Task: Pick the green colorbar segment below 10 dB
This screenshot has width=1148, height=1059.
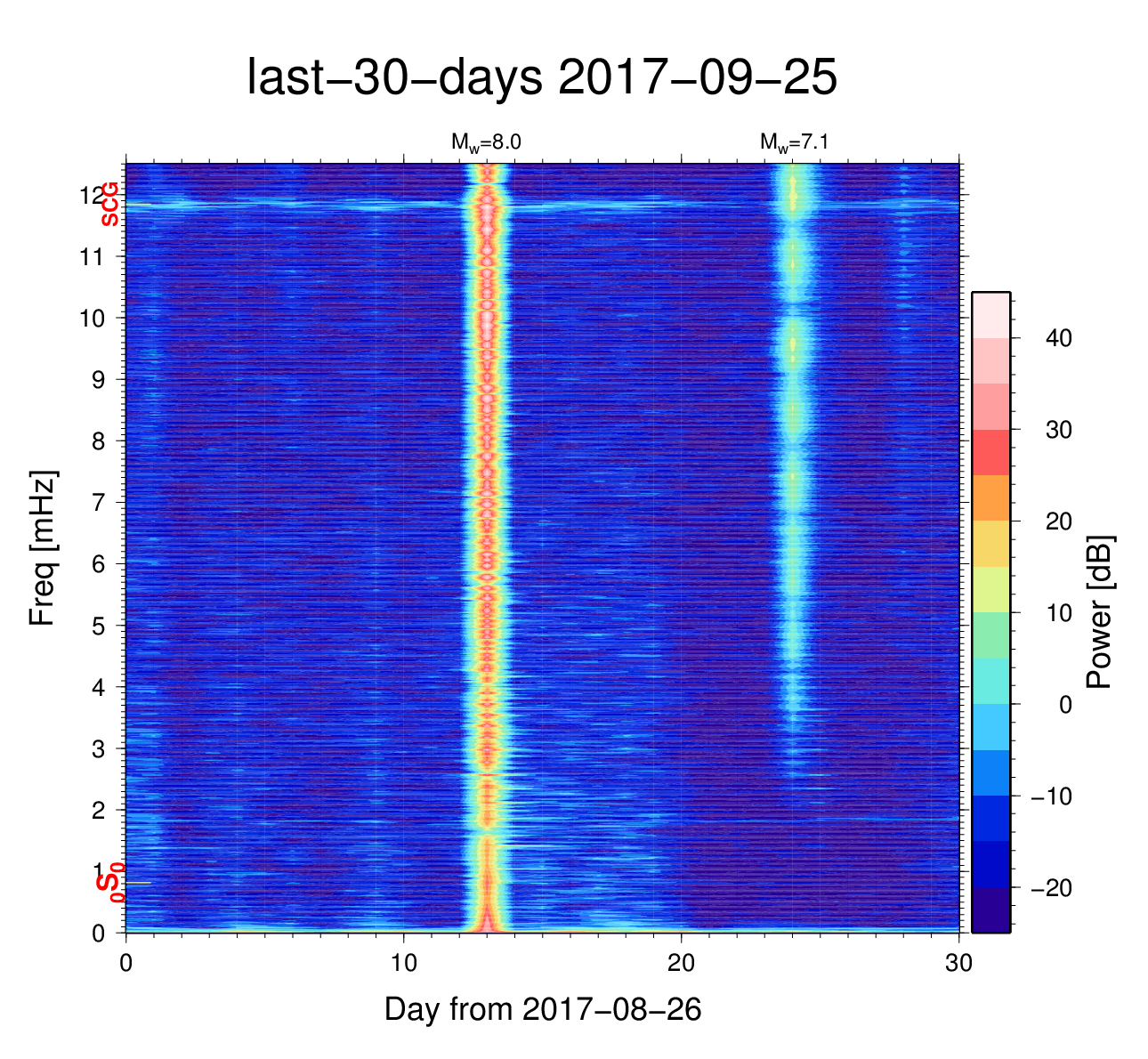Action: coord(990,635)
